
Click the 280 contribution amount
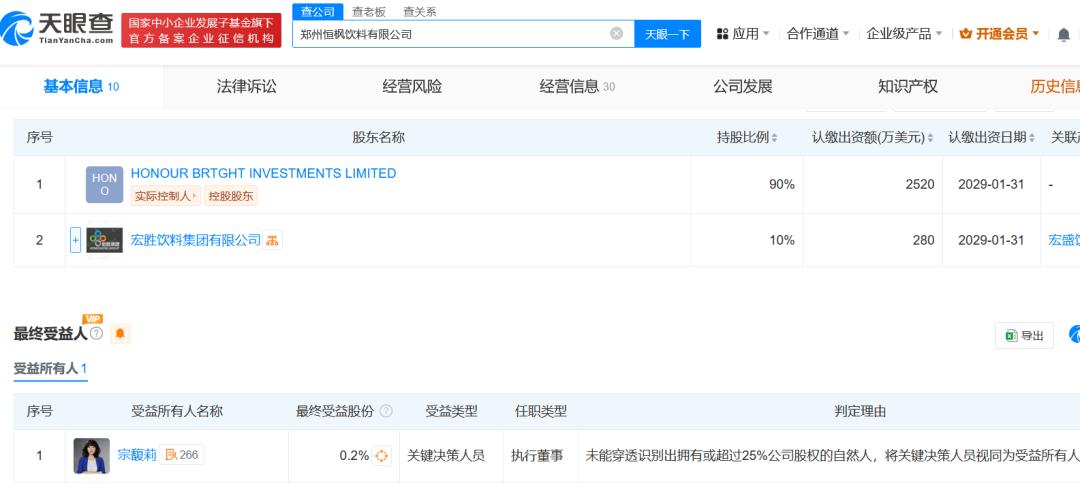click(x=924, y=240)
